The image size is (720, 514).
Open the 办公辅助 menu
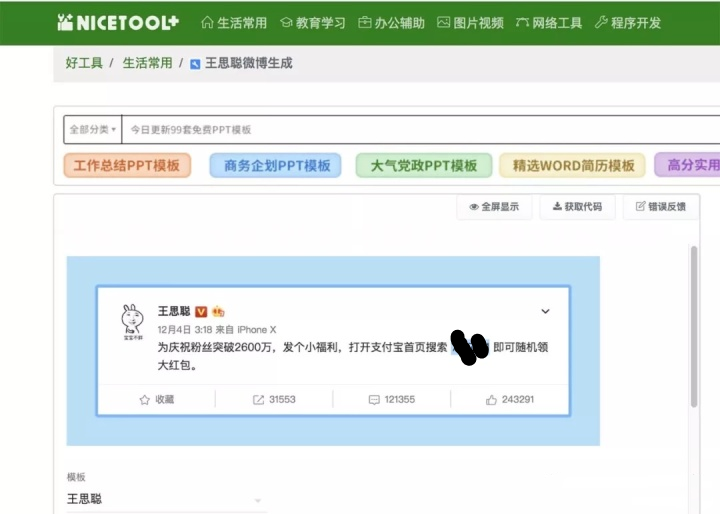click(x=391, y=23)
